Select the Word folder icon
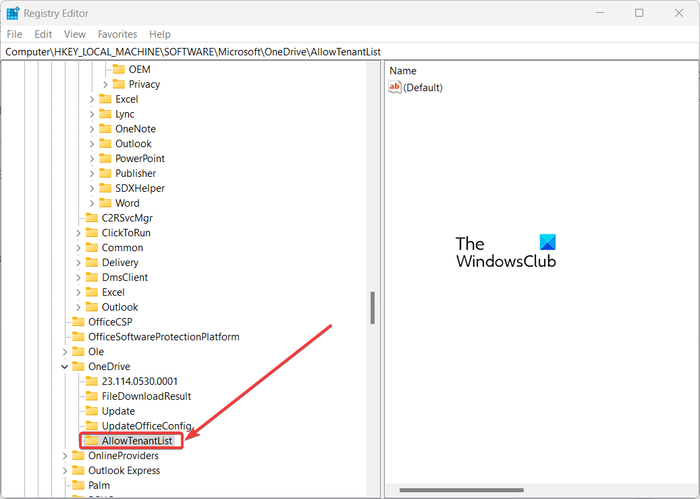700x499 pixels. tap(105, 203)
